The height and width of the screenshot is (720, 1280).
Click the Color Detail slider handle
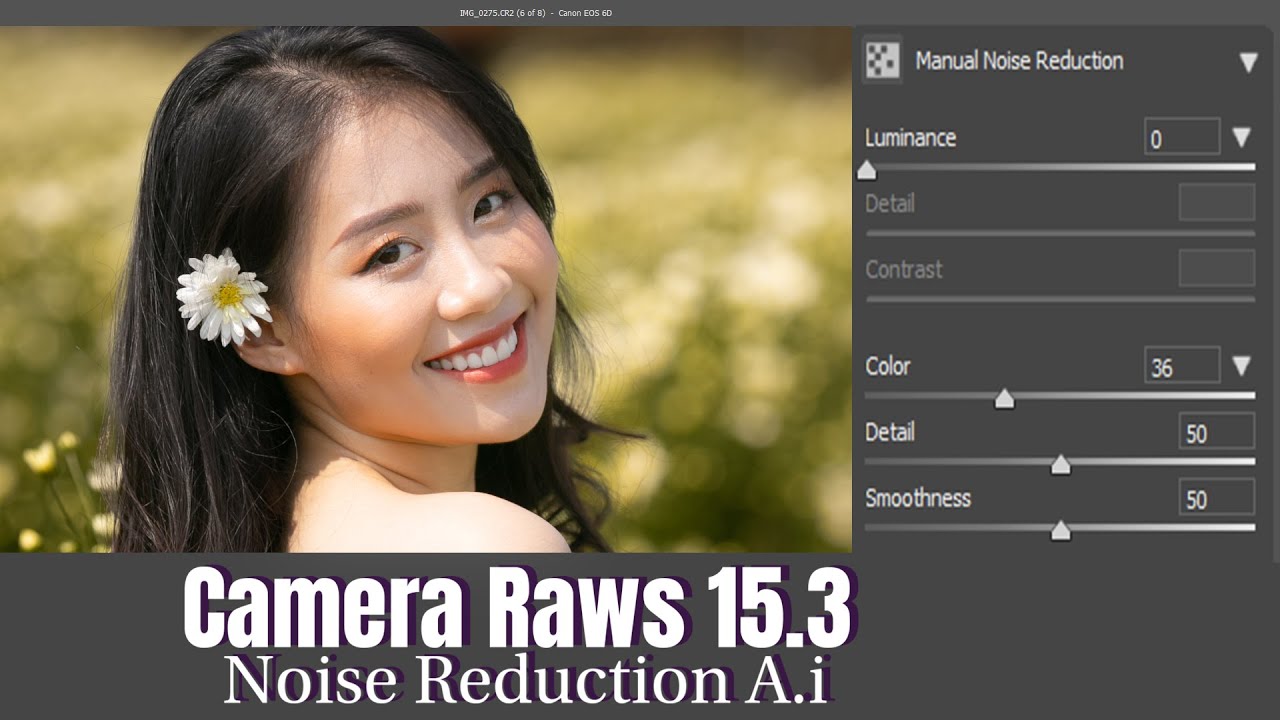[x=1060, y=465]
